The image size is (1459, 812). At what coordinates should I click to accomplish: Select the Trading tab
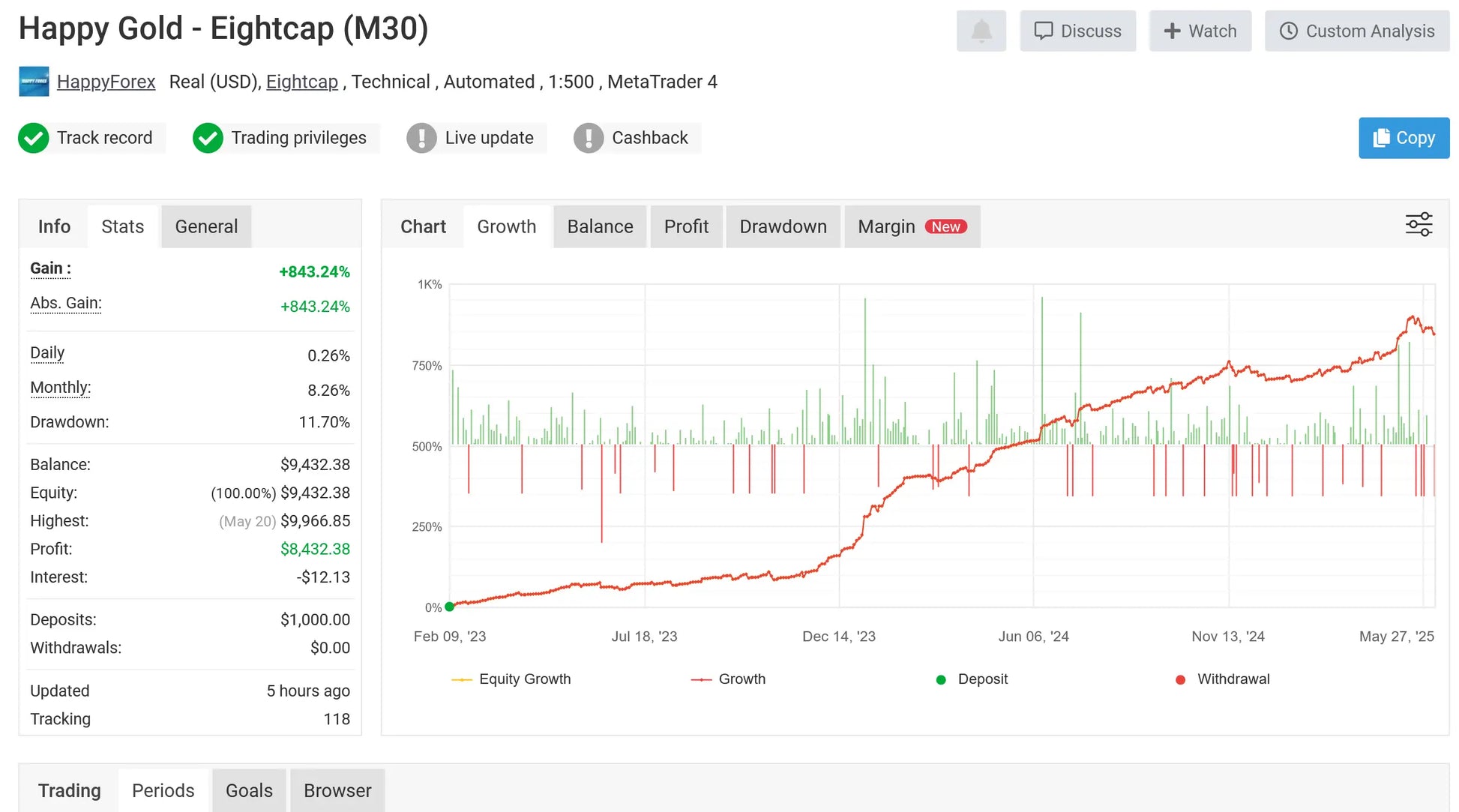click(69, 790)
